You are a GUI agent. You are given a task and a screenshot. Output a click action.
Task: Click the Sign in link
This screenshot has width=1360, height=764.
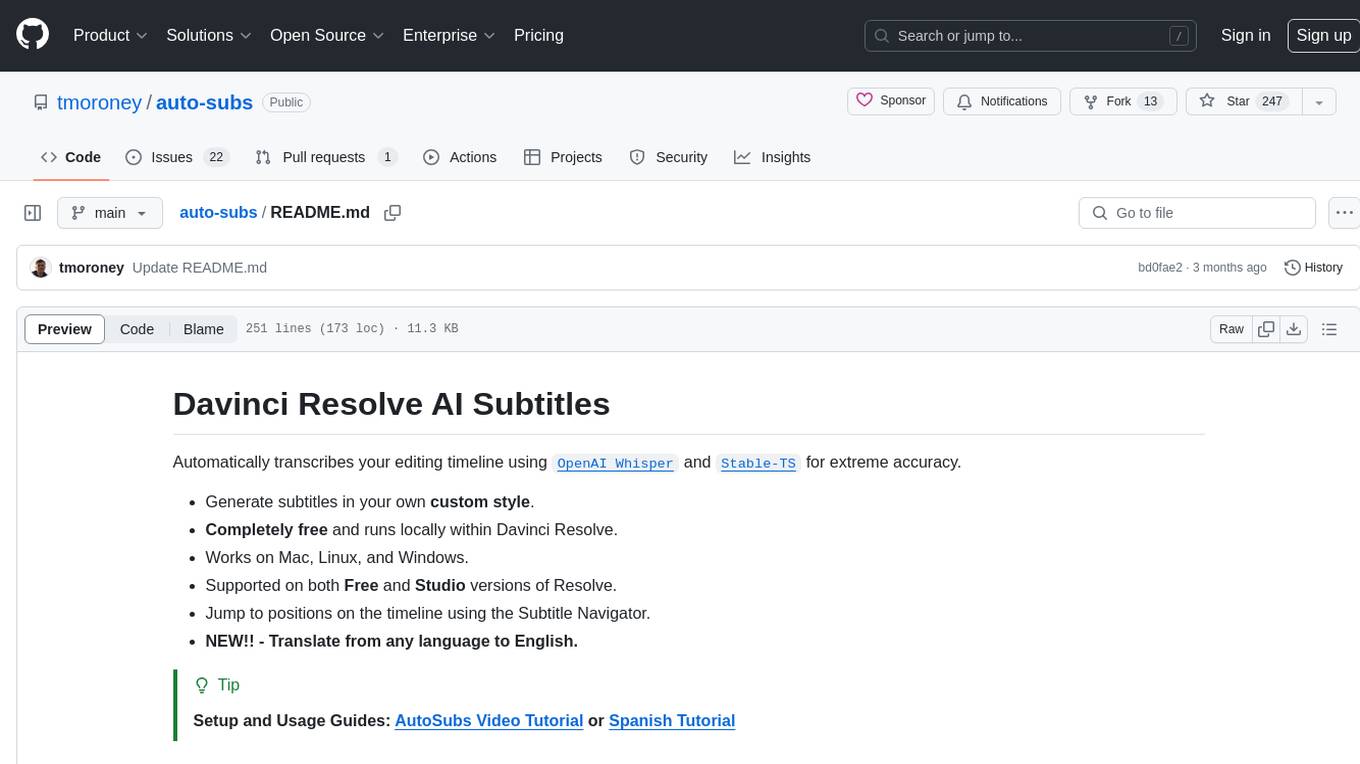click(1245, 35)
